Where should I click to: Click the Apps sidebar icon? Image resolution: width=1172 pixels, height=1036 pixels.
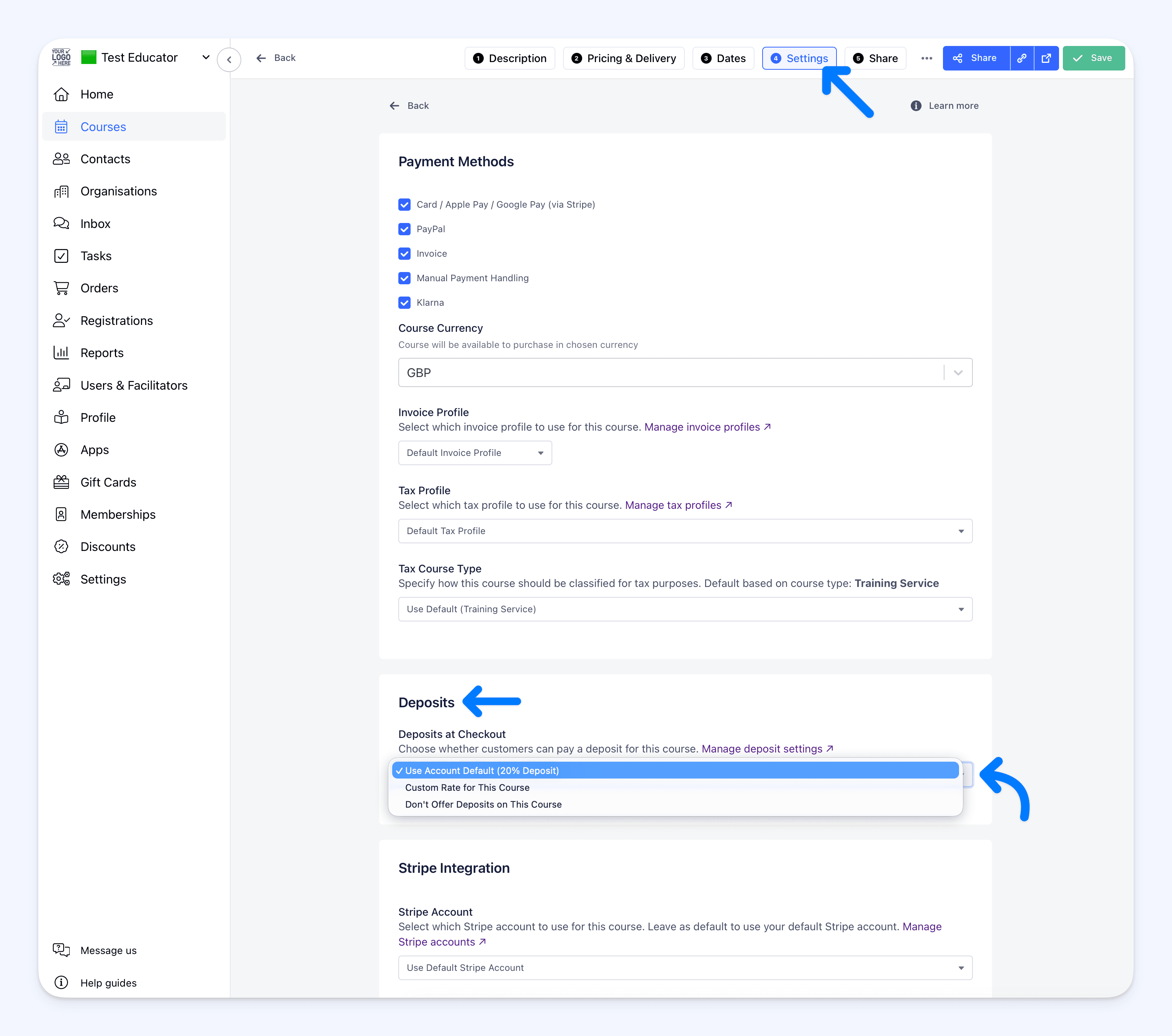pos(61,450)
